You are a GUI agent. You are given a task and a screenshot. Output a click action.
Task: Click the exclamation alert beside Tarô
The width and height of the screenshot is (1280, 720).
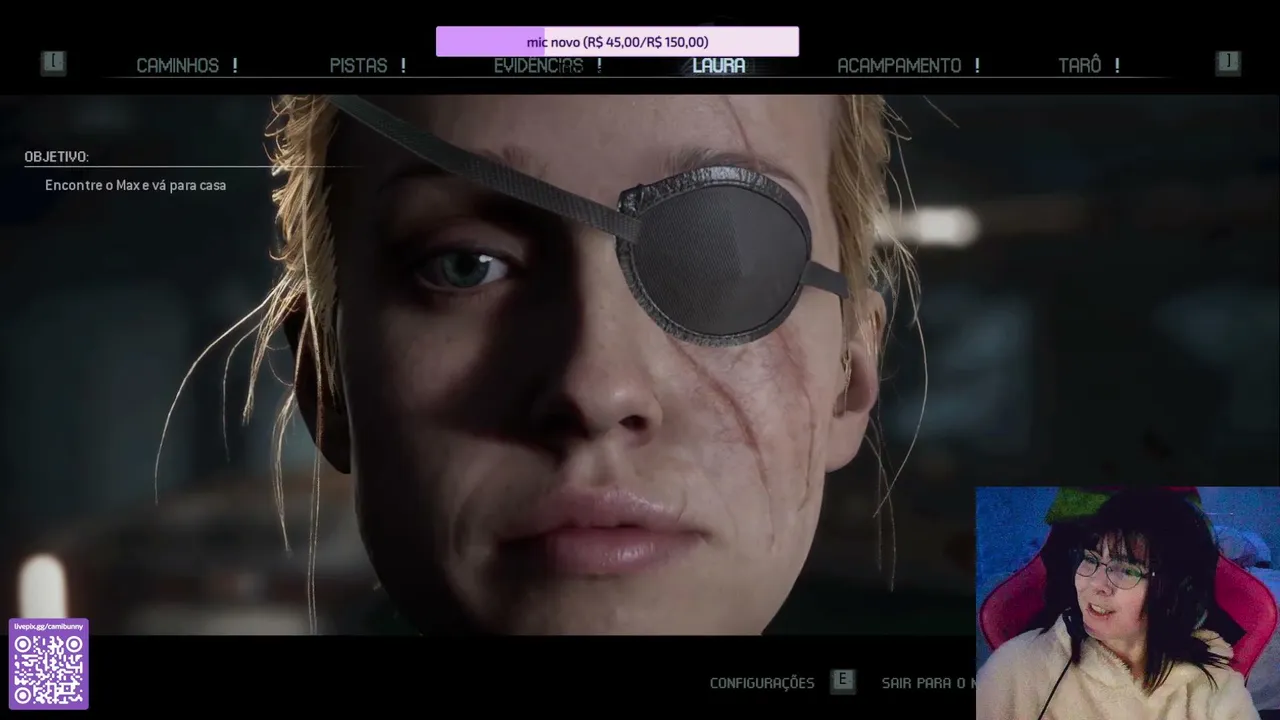[1117, 66]
